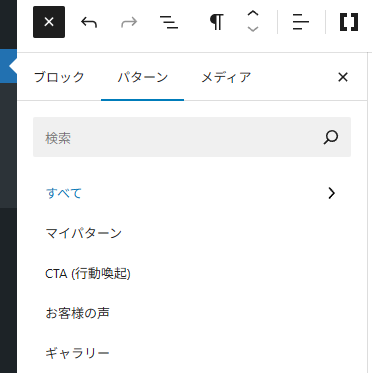
Task: Undo the last change
Action: (x=89, y=22)
